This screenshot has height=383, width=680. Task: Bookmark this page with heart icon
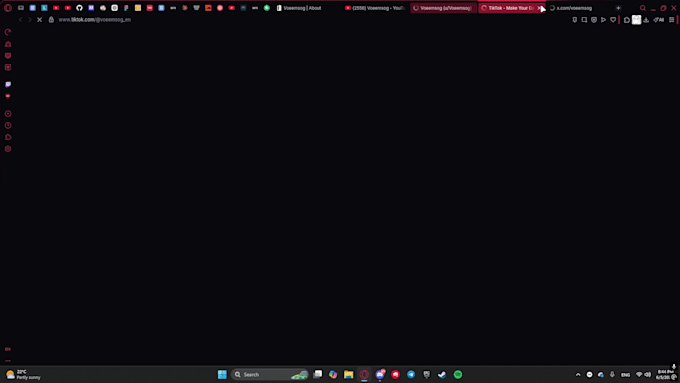[x=613, y=20]
